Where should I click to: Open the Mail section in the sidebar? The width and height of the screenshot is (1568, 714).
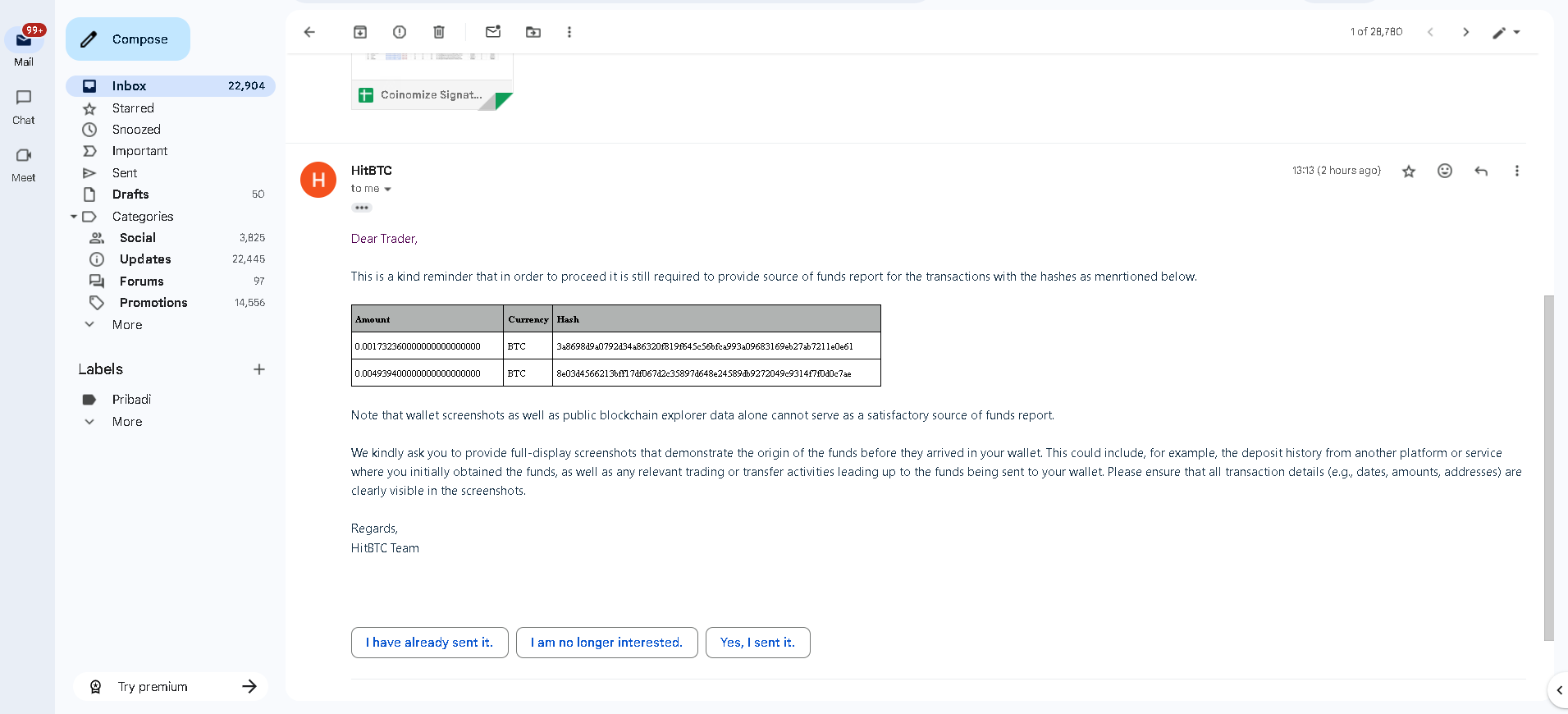24,46
